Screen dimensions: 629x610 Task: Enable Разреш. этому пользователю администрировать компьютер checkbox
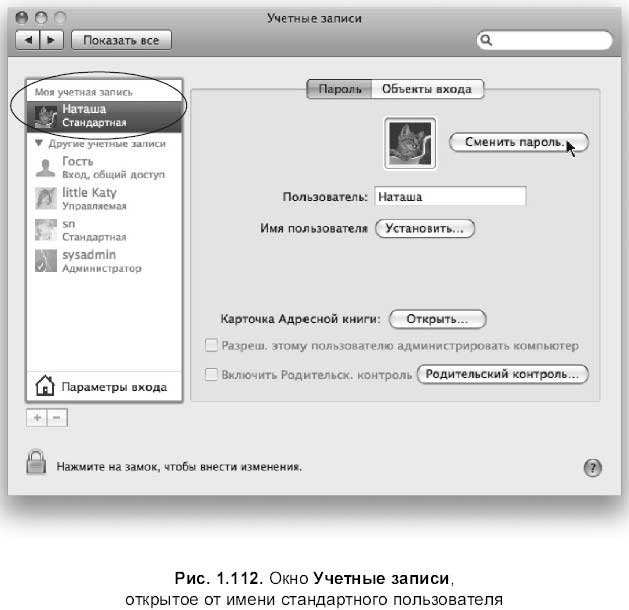(211, 345)
